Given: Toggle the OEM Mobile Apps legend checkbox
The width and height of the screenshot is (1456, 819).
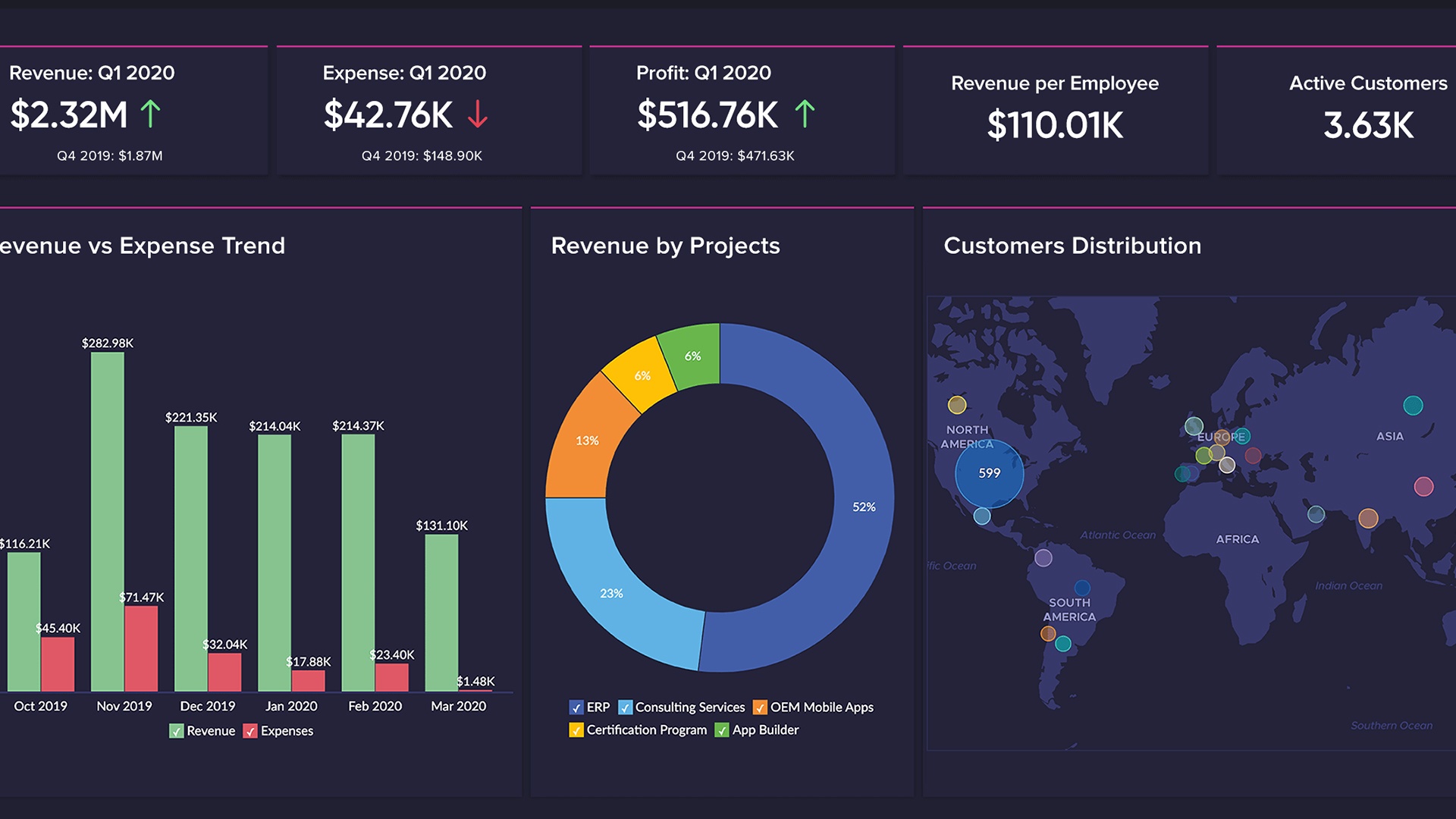Looking at the screenshot, I should click(x=760, y=708).
